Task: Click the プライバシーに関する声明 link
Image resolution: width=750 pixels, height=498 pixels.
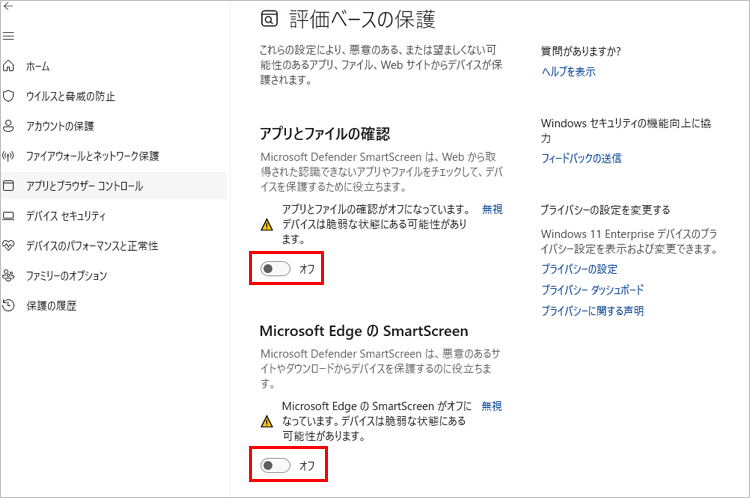Action: [x=592, y=311]
